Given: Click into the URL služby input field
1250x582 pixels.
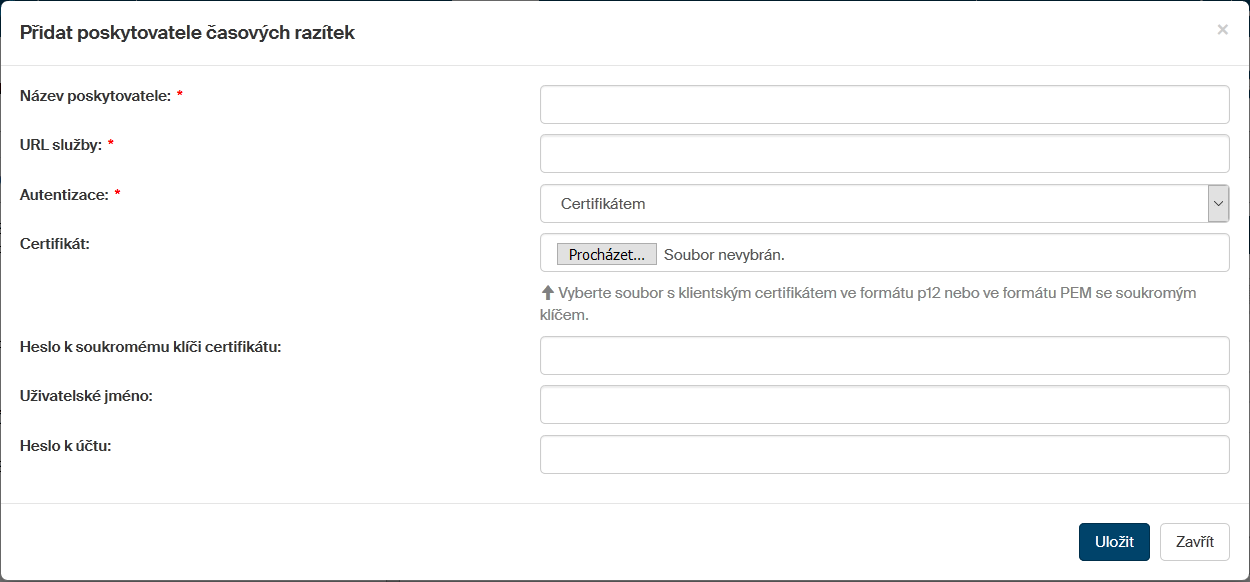Looking at the screenshot, I should [884, 154].
